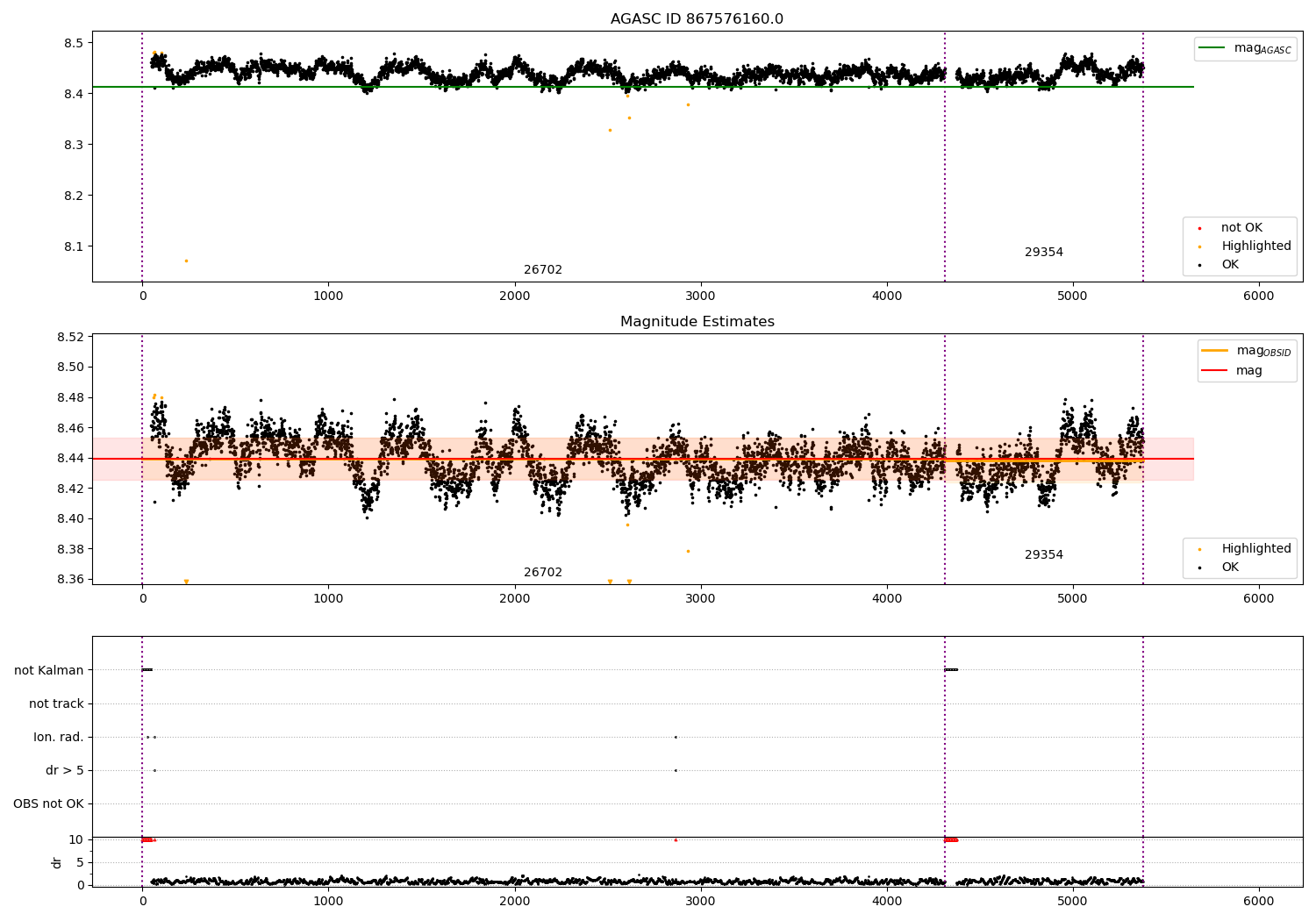Click the 8.44 y-axis tick label
Image resolution: width=1316 pixels, height=921 pixels.
click(x=70, y=458)
